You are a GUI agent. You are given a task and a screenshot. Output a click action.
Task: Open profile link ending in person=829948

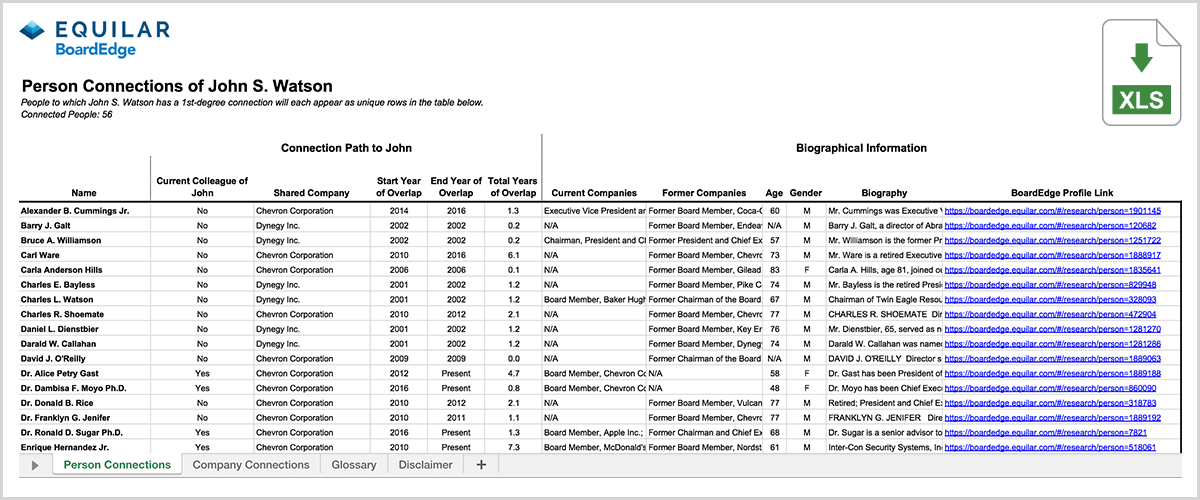1050,285
